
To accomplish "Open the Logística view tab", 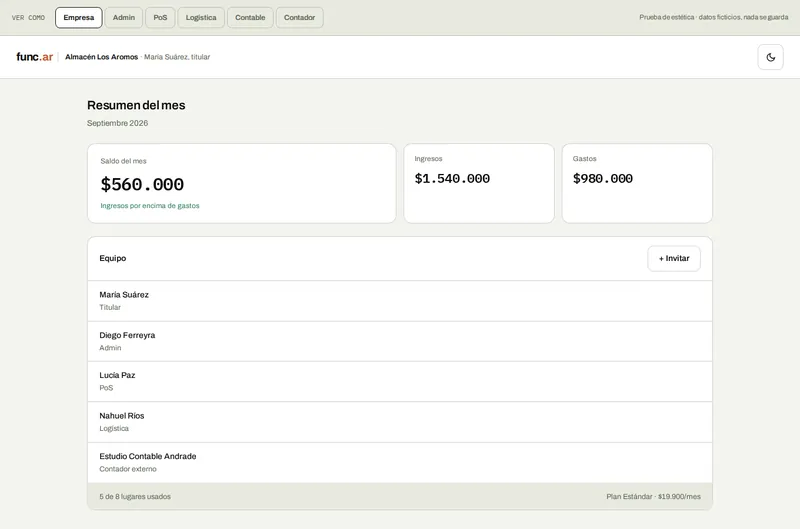I will tap(201, 17).
